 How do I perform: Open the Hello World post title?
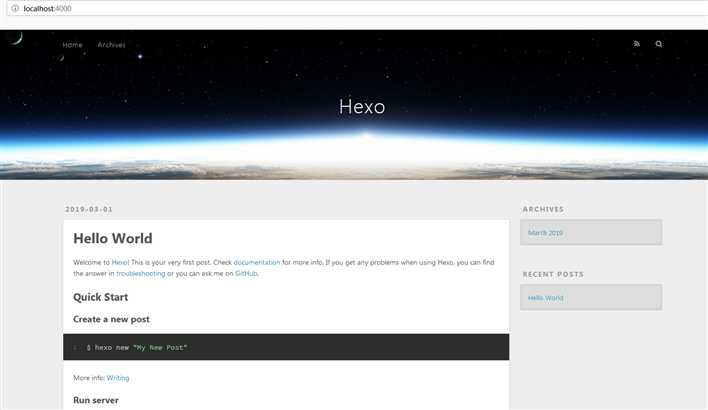click(x=113, y=238)
